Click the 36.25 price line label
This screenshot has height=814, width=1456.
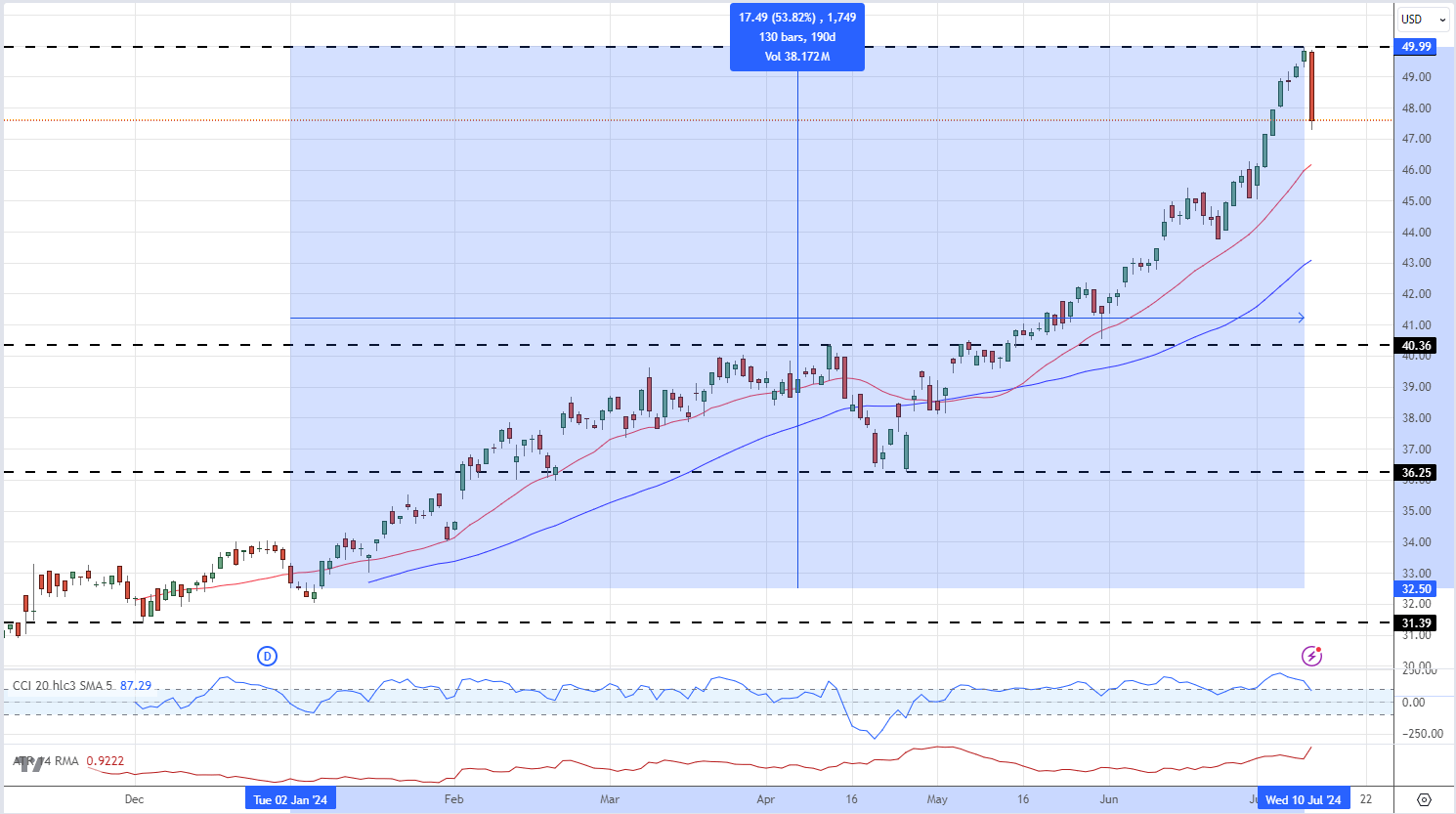(1416, 472)
